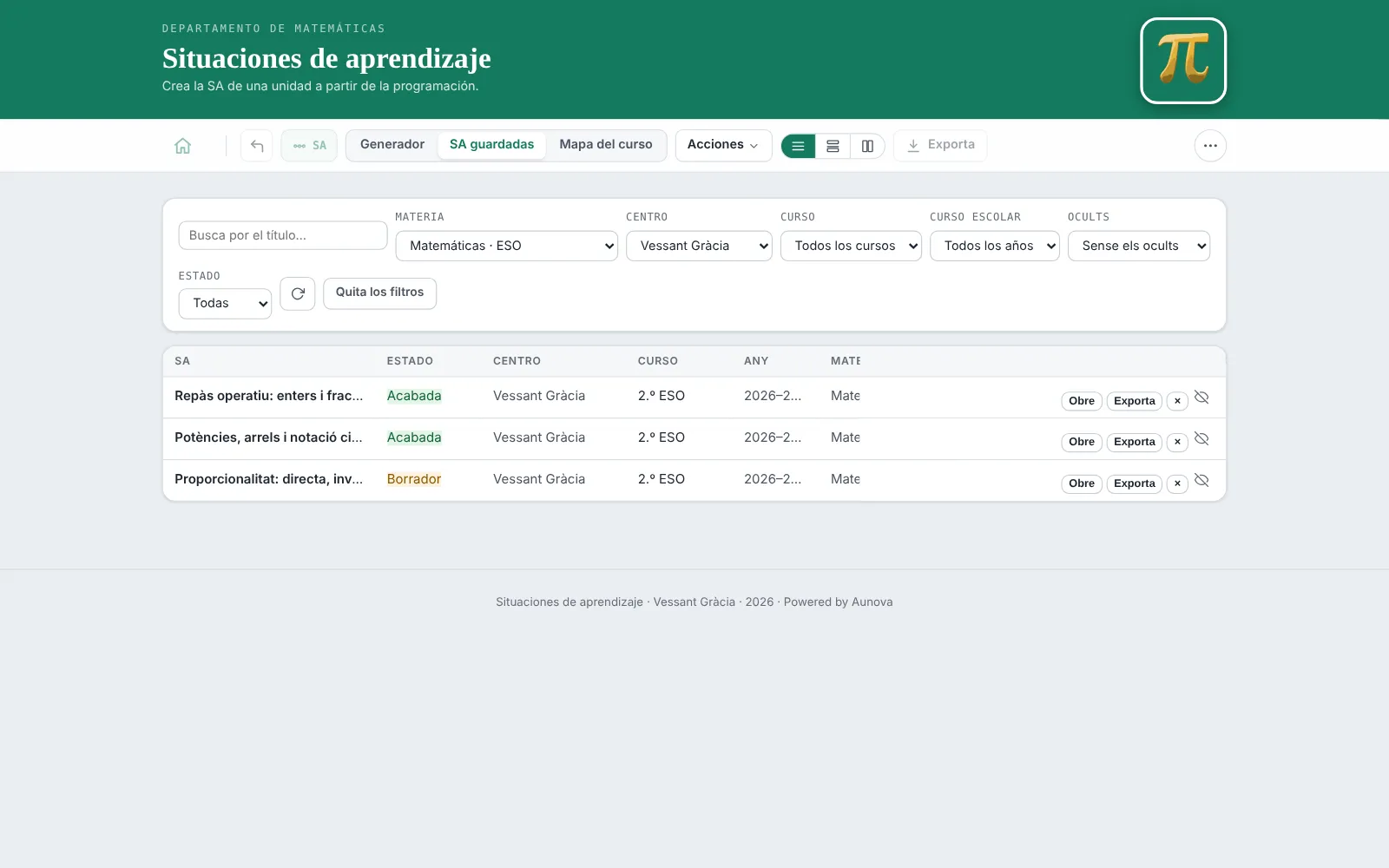Click the ESTADO column header
The width and height of the screenshot is (1389, 868).
pos(410,361)
